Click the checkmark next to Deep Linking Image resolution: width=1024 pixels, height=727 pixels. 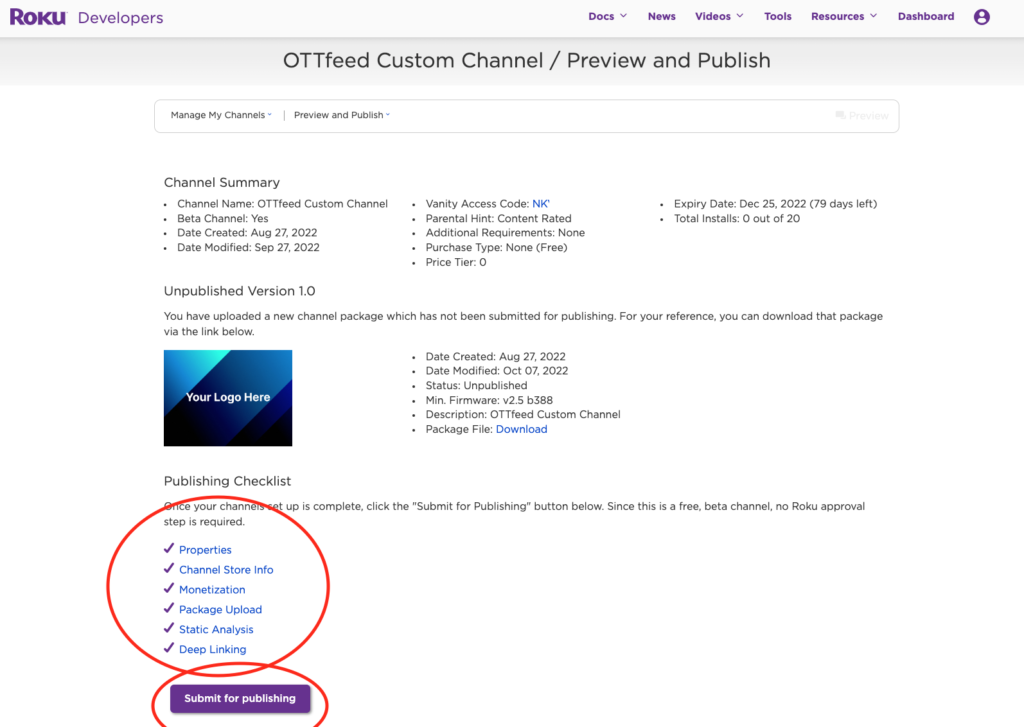[168, 648]
